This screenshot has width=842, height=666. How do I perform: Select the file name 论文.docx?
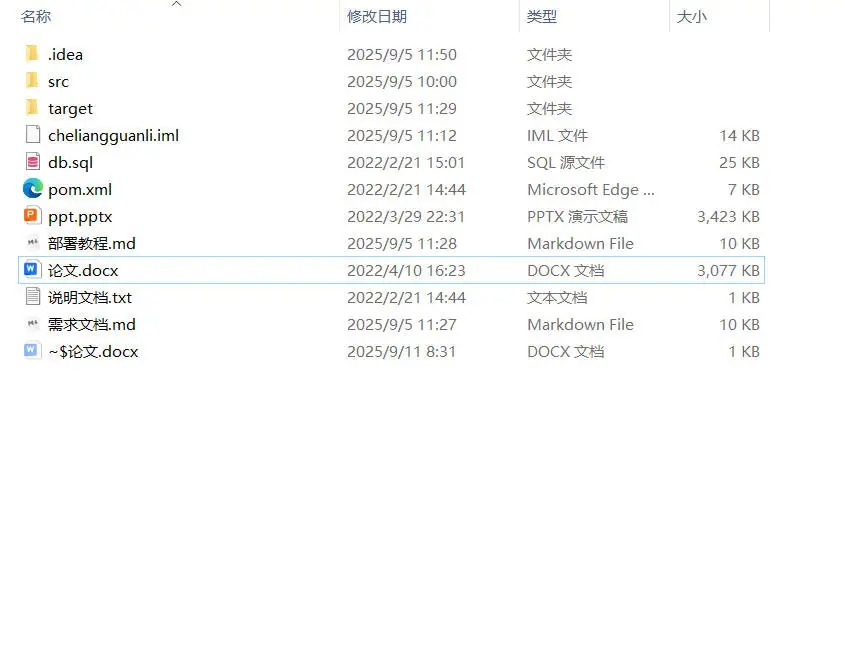(x=83, y=270)
